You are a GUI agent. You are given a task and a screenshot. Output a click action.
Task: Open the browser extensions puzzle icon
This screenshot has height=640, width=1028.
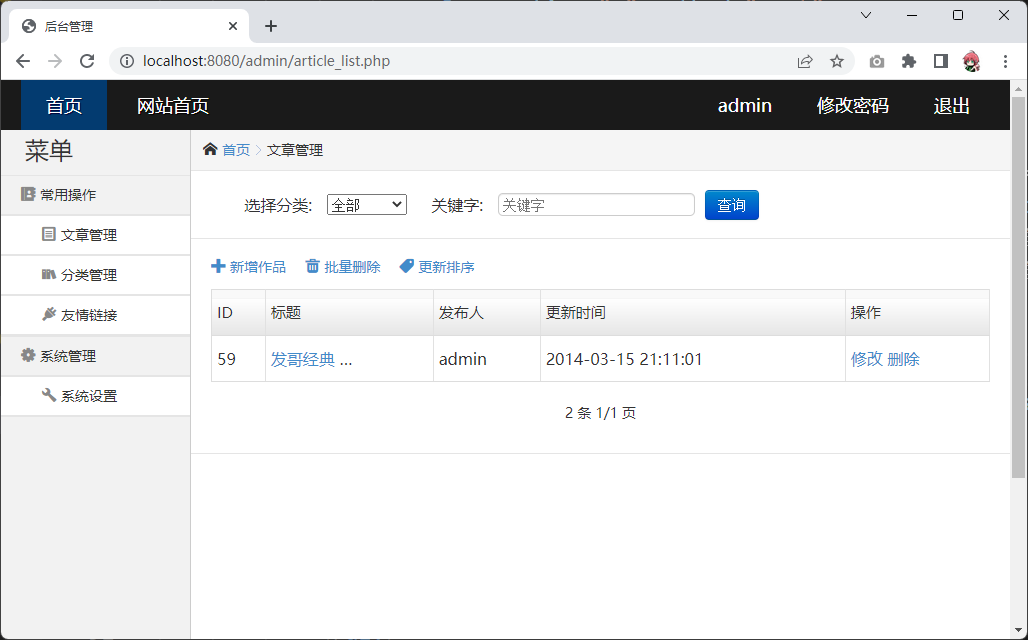click(x=908, y=61)
